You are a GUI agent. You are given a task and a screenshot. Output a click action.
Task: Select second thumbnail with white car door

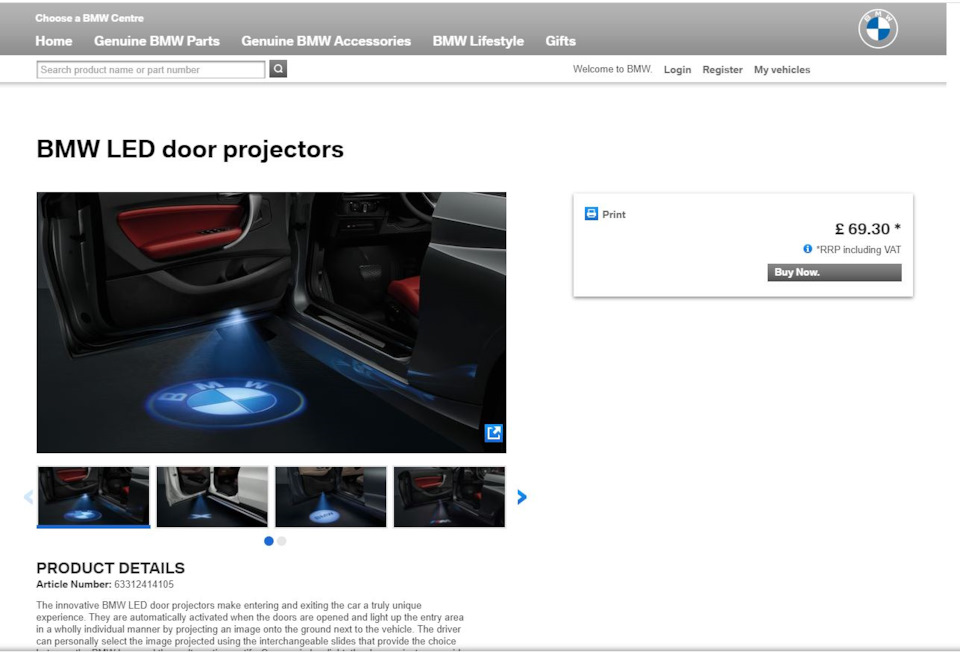pyautogui.click(x=212, y=496)
